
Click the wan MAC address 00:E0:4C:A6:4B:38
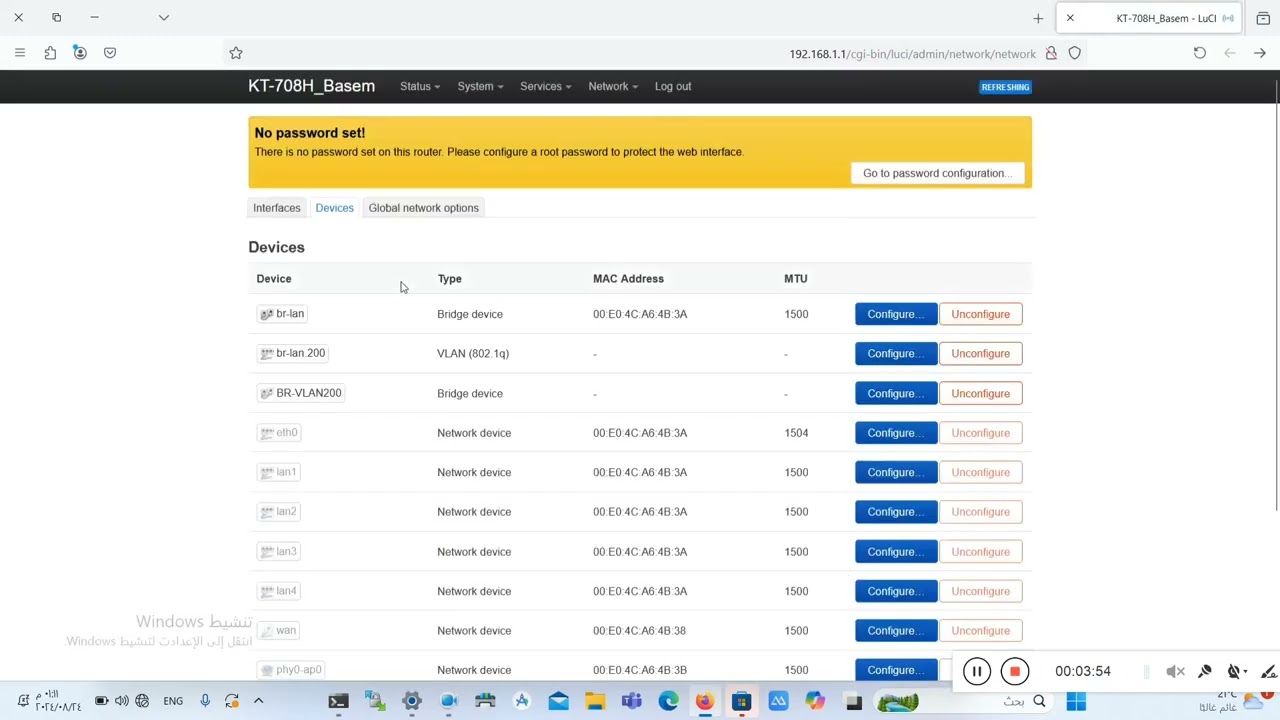[640, 631]
